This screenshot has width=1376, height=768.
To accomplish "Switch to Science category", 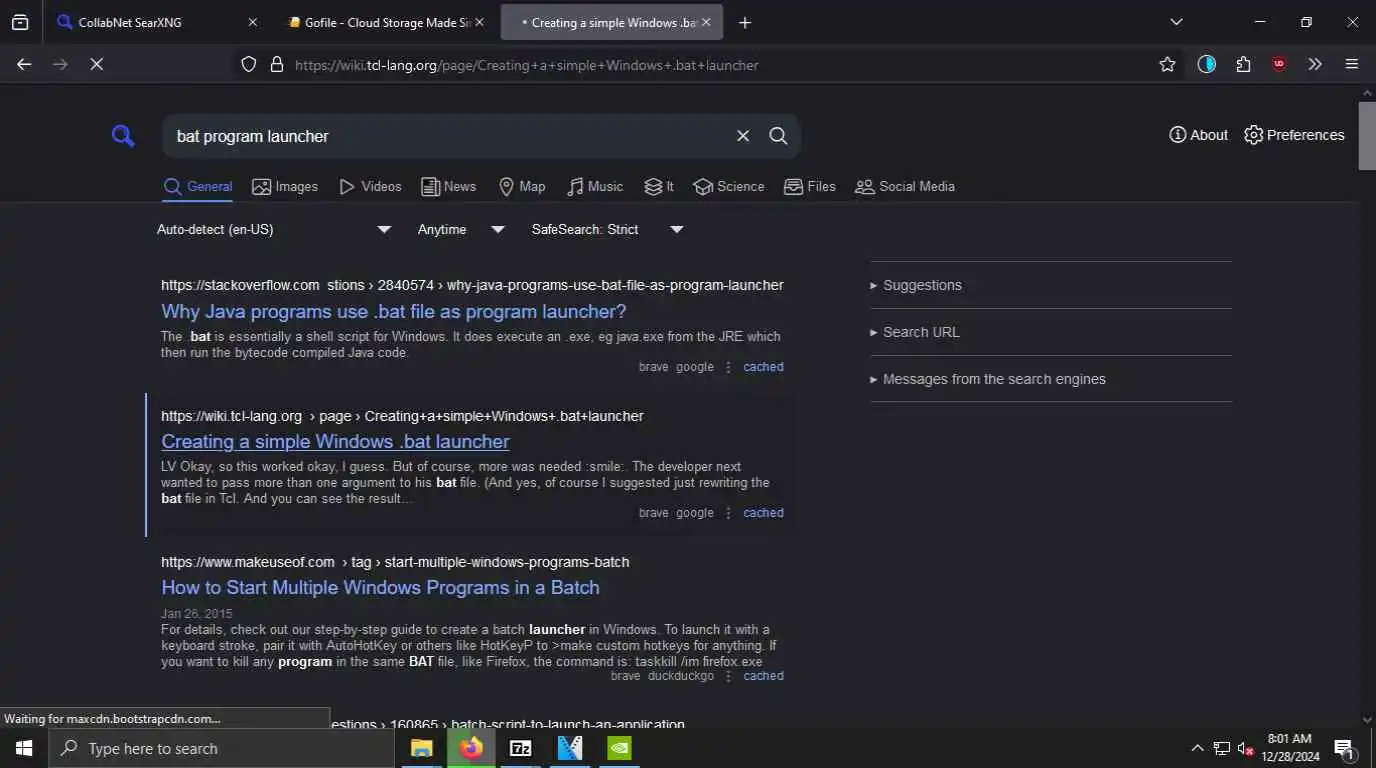I will click(x=729, y=187).
